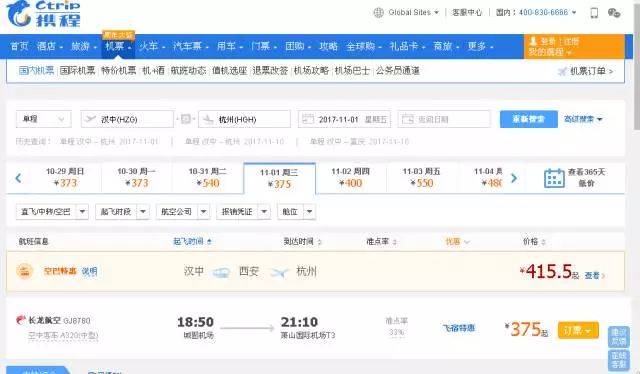This screenshot has width=640, height=374.
Task: Click the return date calendar icon
Action: point(407,119)
